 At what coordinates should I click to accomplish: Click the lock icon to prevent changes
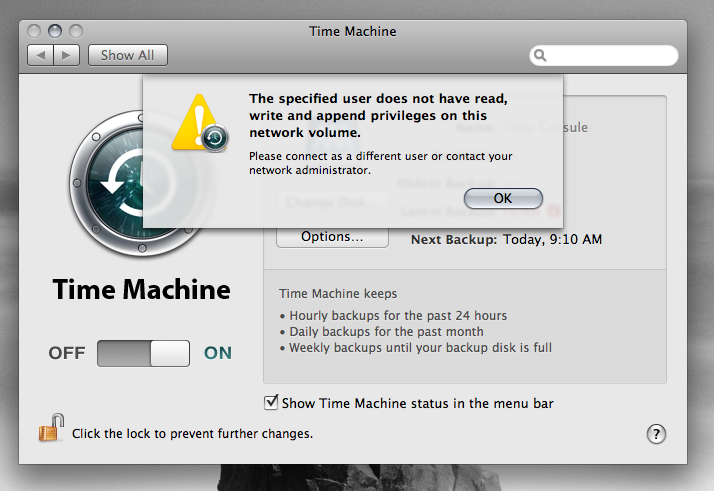coord(51,428)
